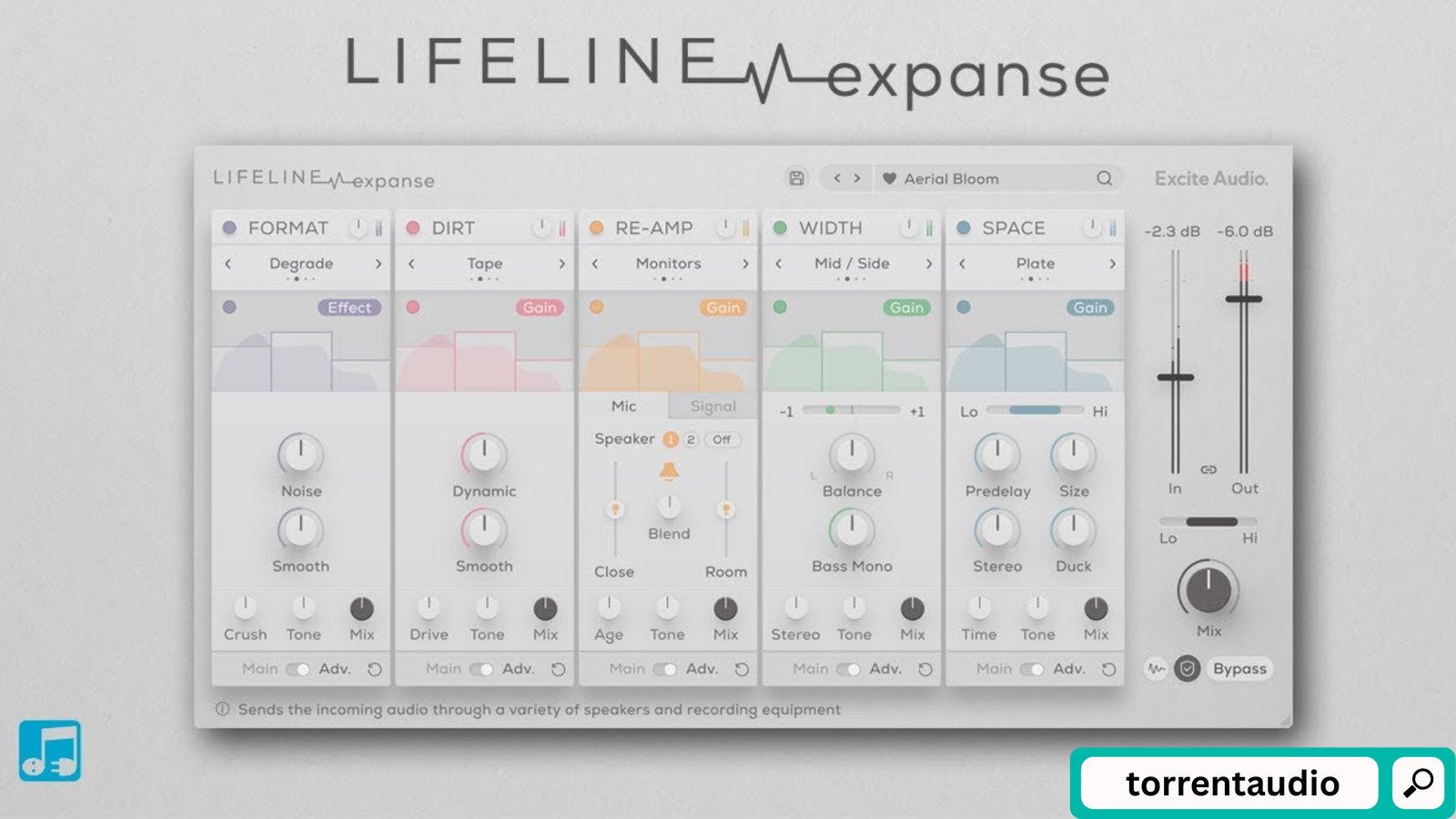Favorite the Aerial Bloom preset with heart icon

pyautogui.click(x=890, y=179)
